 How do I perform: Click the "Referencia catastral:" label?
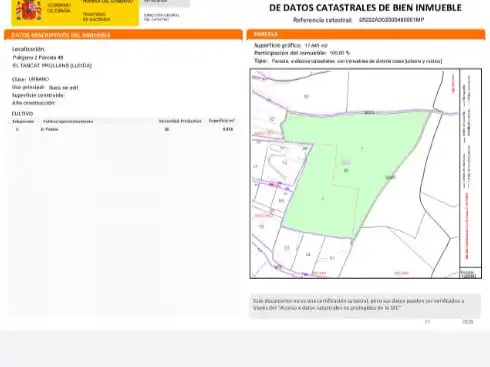tap(322, 20)
